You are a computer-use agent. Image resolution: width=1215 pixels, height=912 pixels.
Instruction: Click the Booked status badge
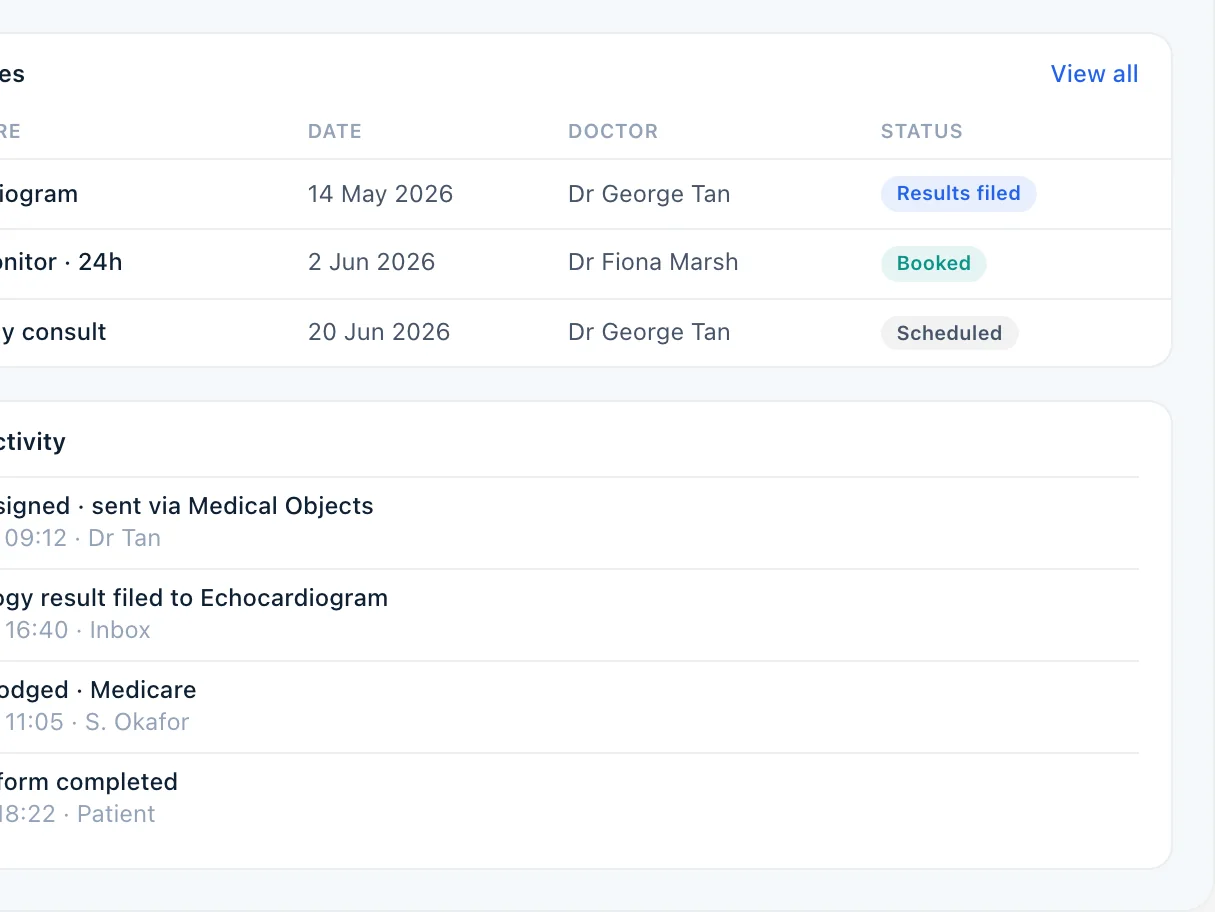(933, 264)
